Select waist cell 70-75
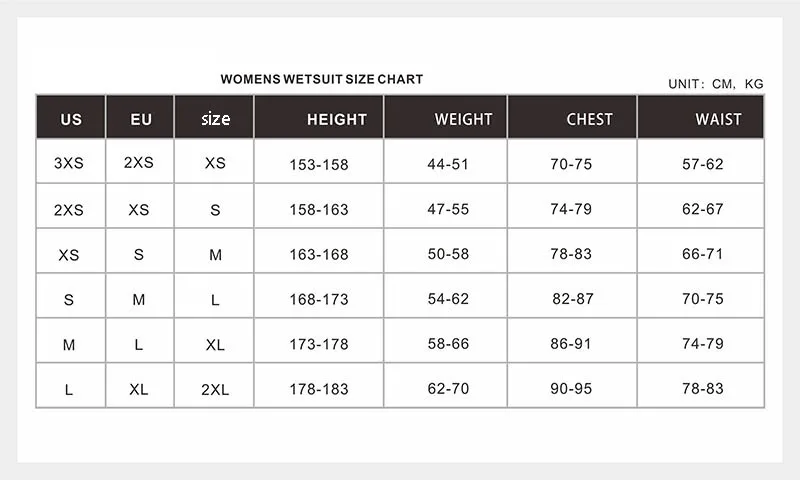This screenshot has width=800, height=480. pyautogui.click(x=701, y=296)
